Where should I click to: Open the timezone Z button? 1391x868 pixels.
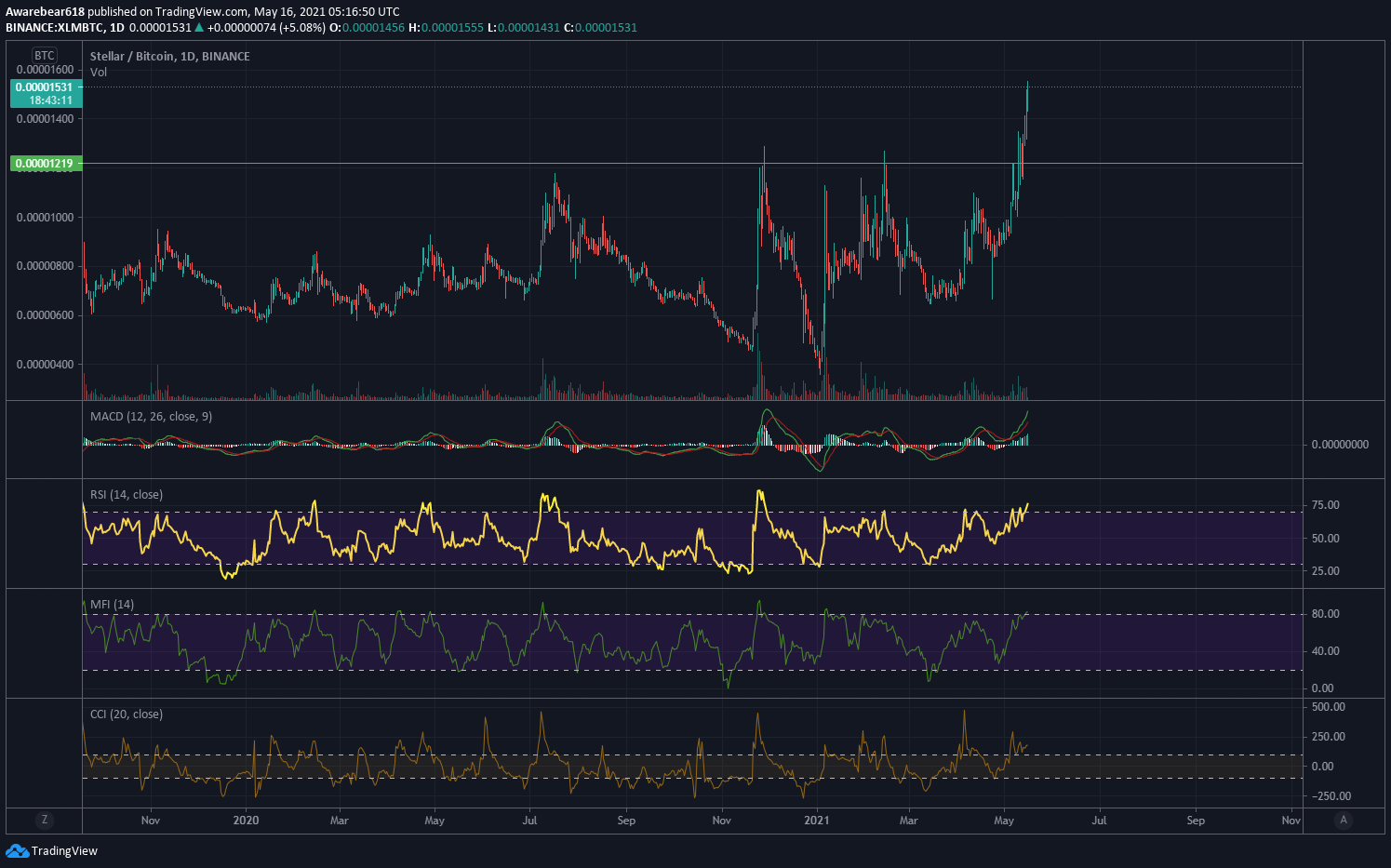tap(44, 820)
